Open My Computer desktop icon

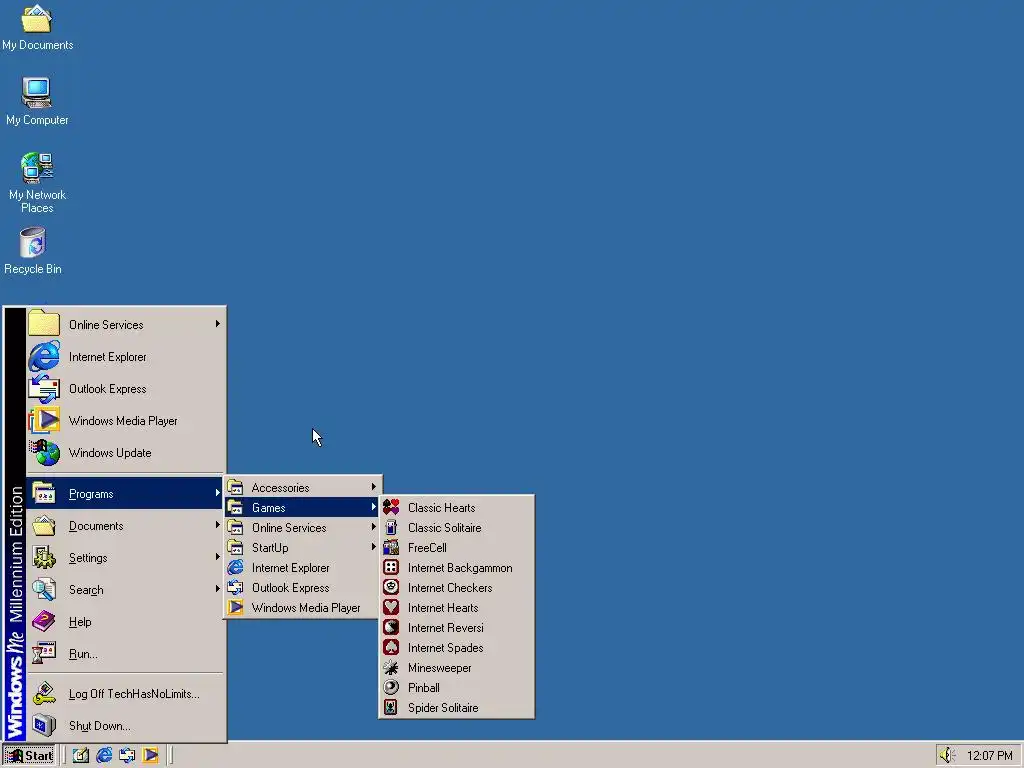pyautogui.click(x=37, y=101)
